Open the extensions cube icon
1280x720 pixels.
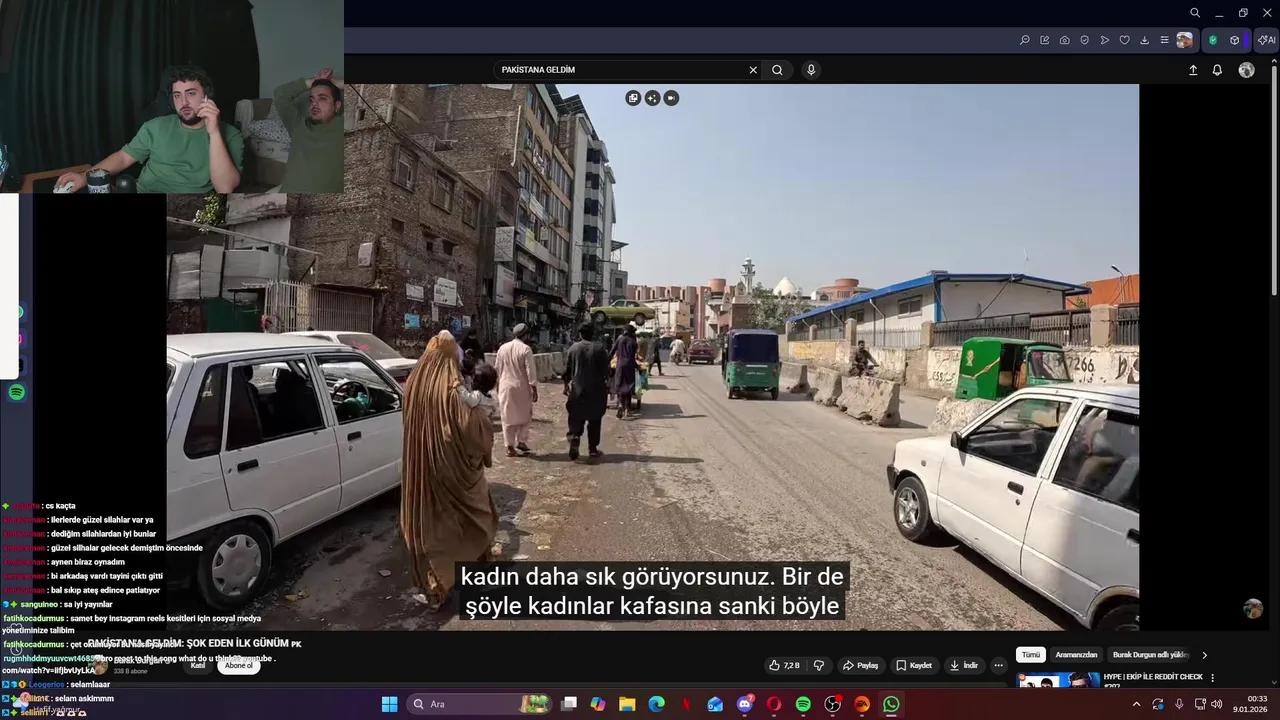coord(1235,40)
